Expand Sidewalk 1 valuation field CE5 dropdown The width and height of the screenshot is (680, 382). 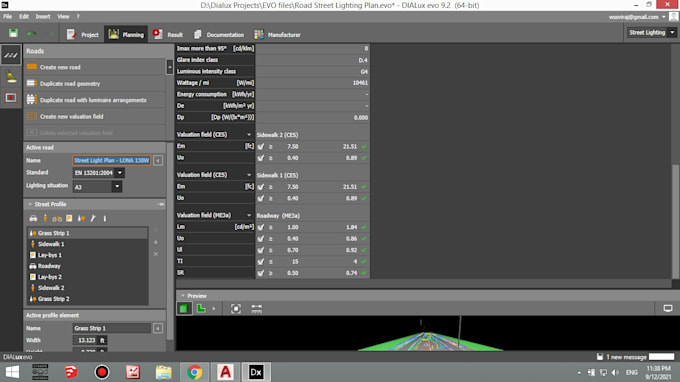249,175
